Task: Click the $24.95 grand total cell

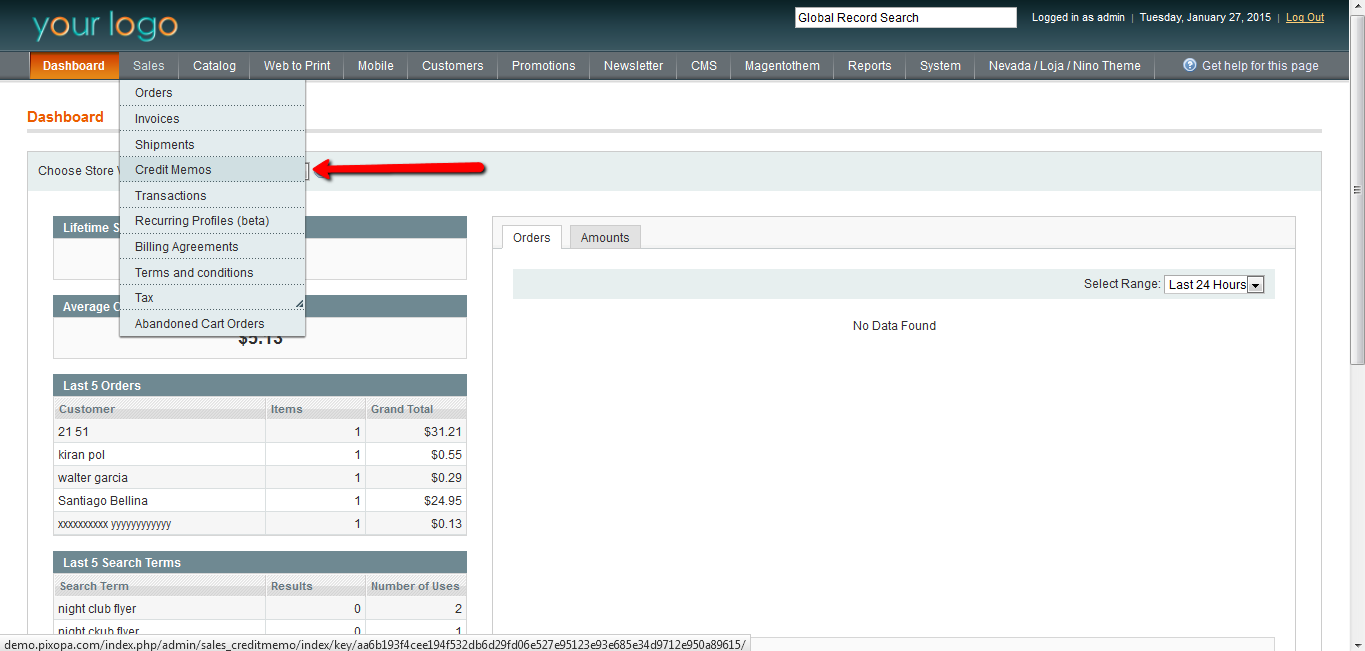Action: [415, 501]
